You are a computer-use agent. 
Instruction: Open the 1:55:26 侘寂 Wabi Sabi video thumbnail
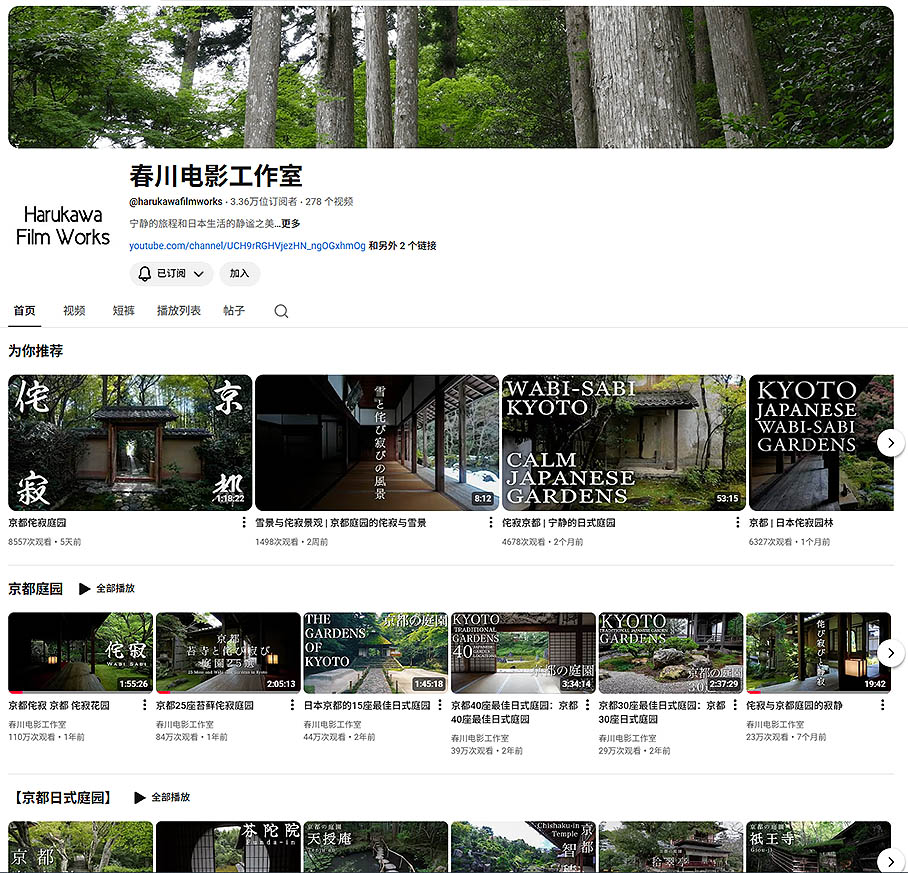81,653
